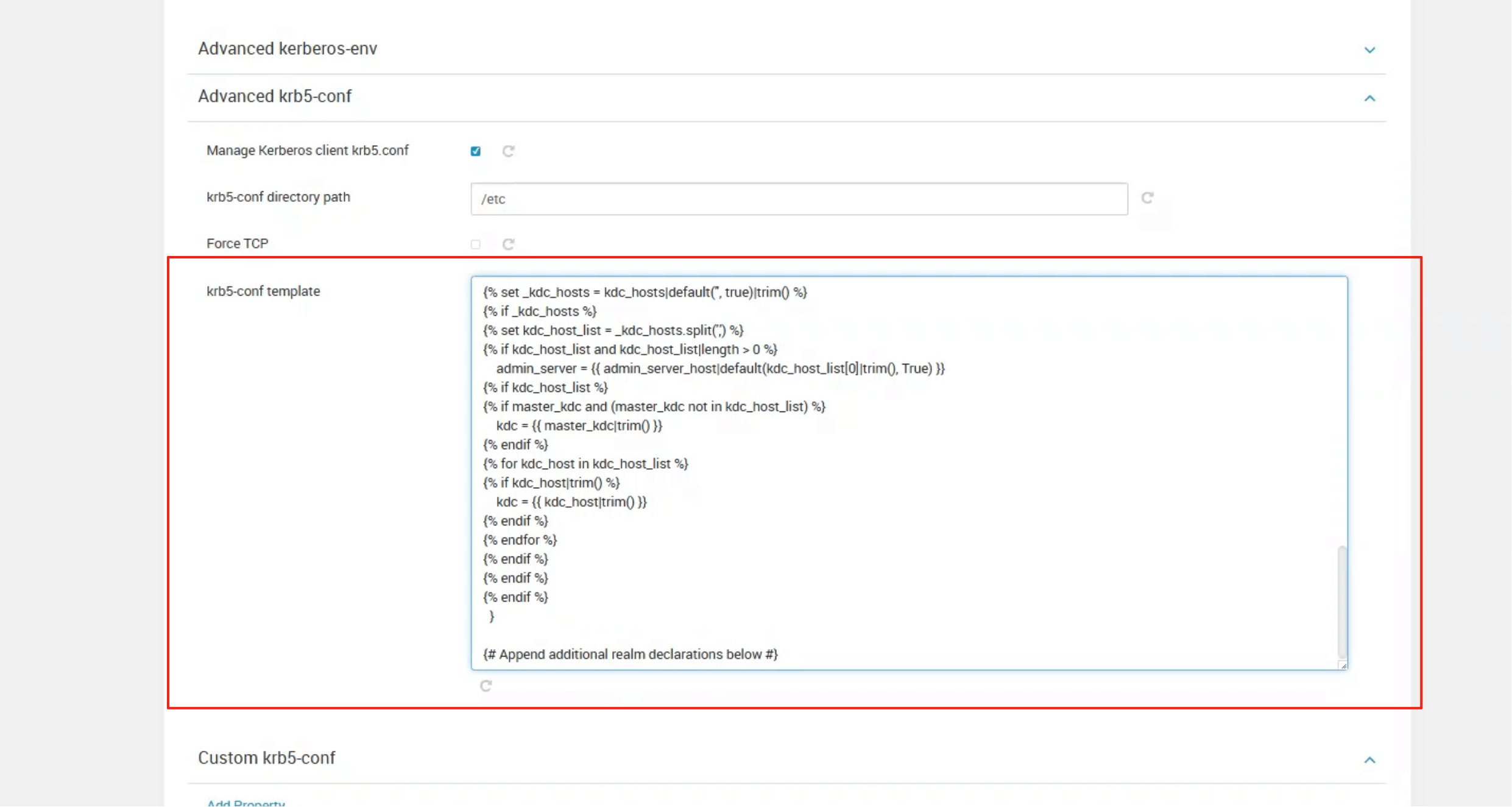The image size is (1512, 807).
Task: Click the Advanced krb5-conf section title
Action: pyautogui.click(x=275, y=96)
